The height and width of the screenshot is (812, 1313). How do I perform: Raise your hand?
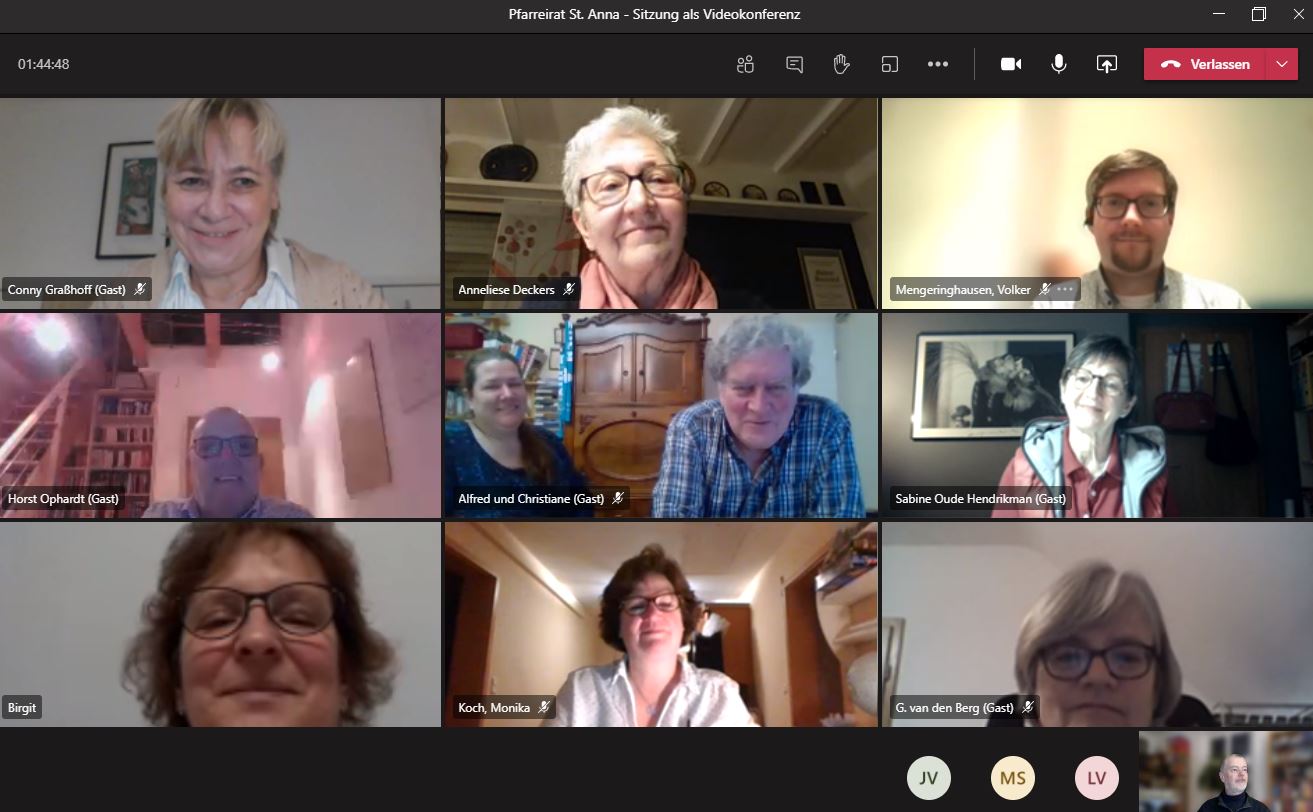[x=842, y=64]
